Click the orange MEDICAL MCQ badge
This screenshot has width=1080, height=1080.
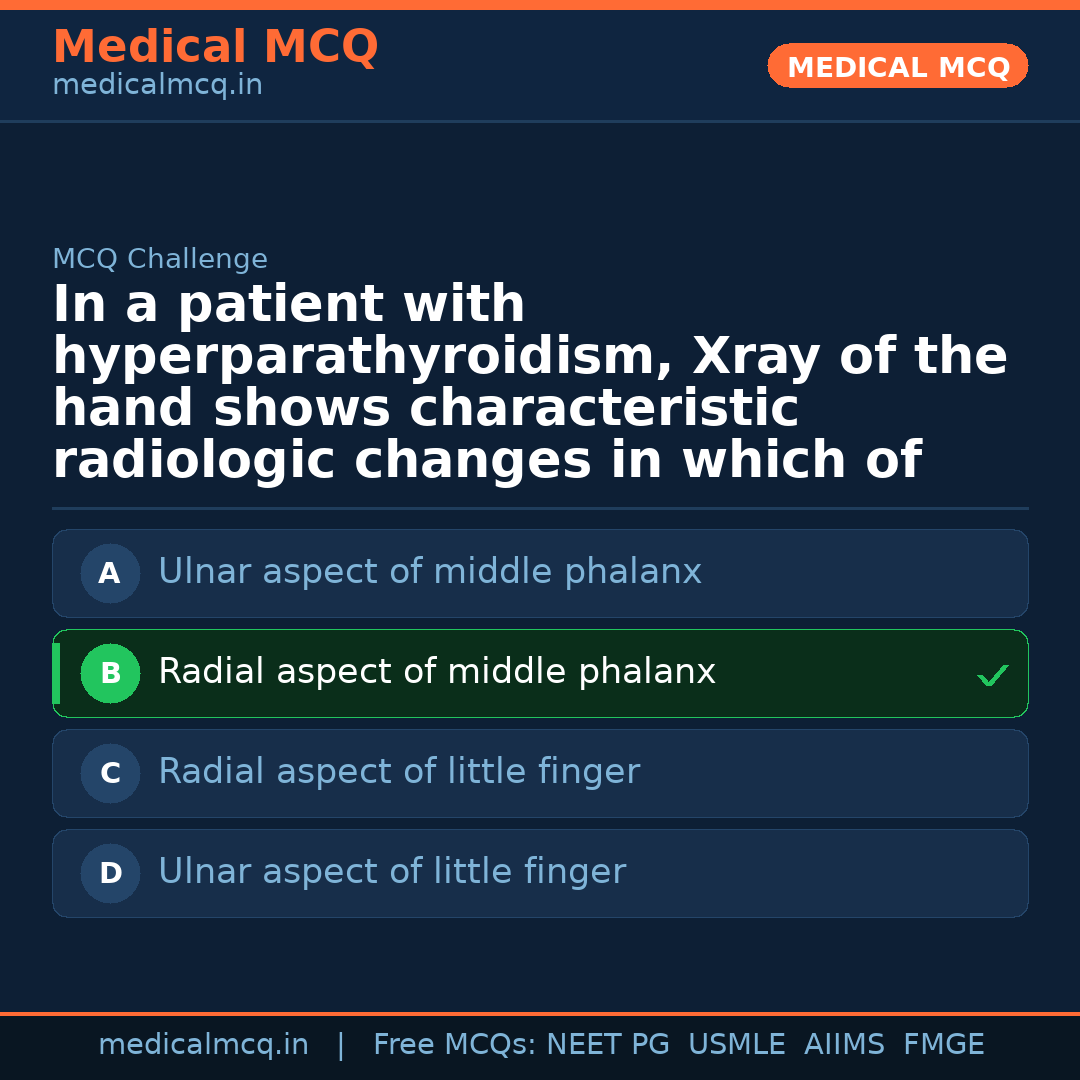click(x=898, y=67)
